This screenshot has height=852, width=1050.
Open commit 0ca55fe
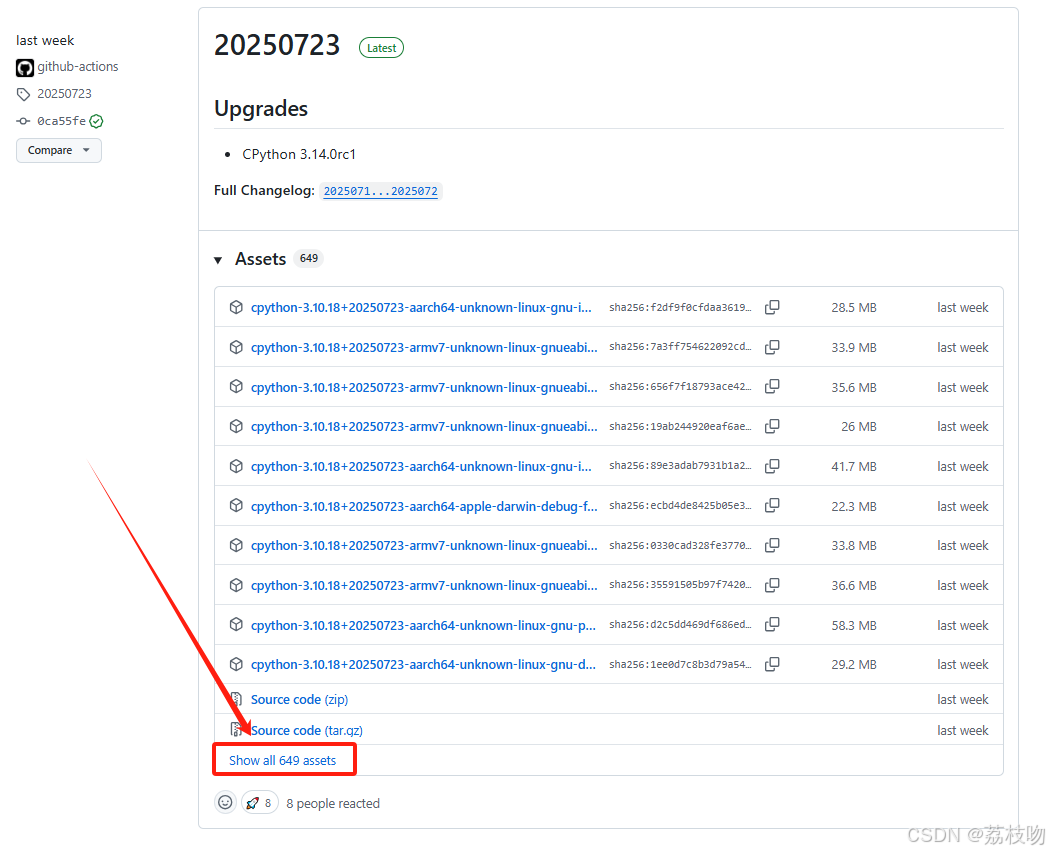pyautogui.click(x=62, y=121)
